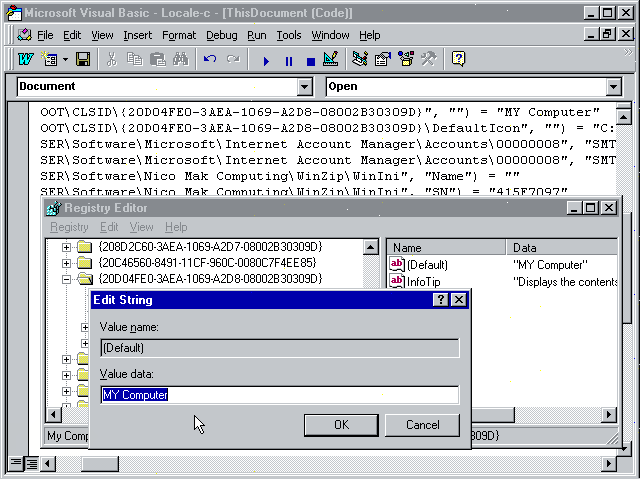The height and width of the screenshot is (480, 640).
Task: Click OK in Edit String dialog
Action: point(341,425)
